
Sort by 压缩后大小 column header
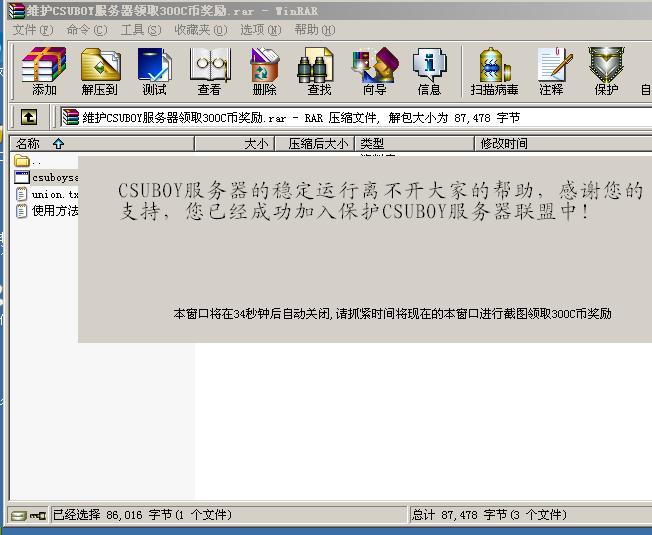pos(315,144)
